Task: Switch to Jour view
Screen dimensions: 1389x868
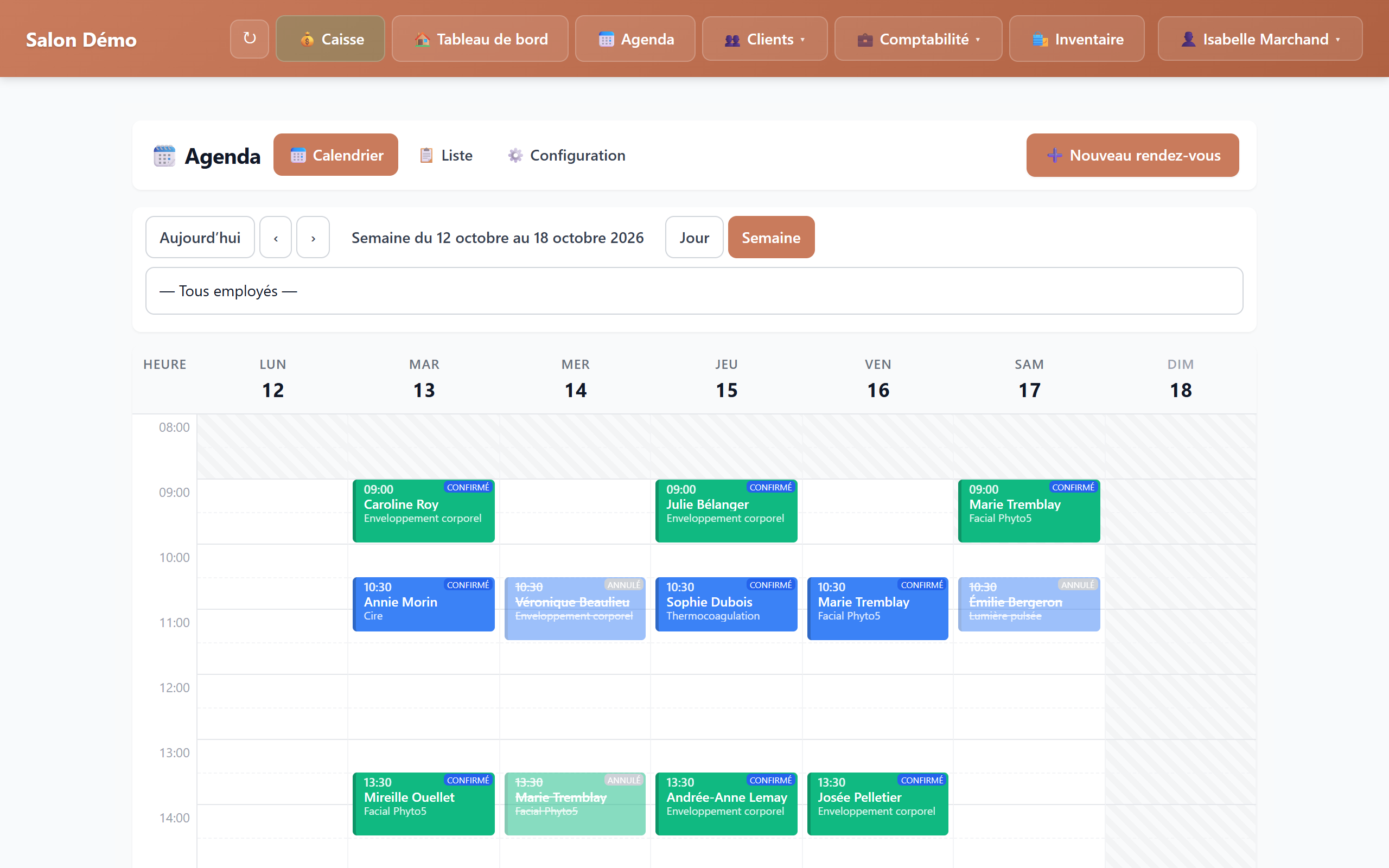Action: tap(694, 237)
